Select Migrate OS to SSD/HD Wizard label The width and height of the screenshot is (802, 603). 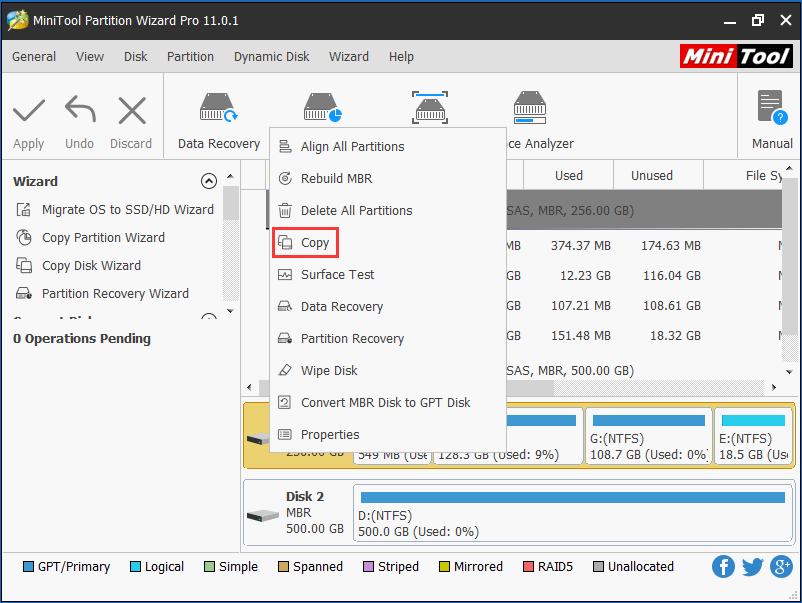[x=128, y=210]
